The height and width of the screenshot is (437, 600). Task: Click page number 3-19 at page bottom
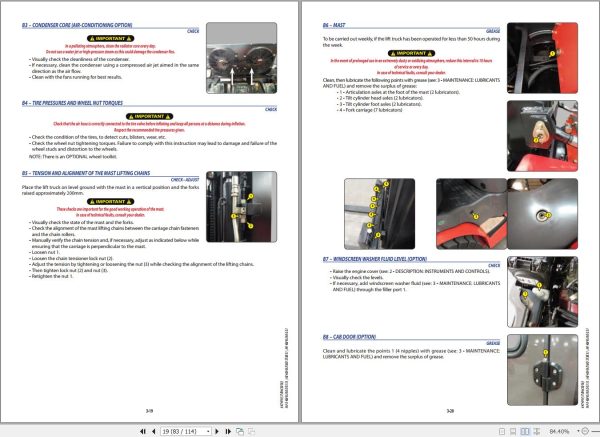tap(149, 411)
